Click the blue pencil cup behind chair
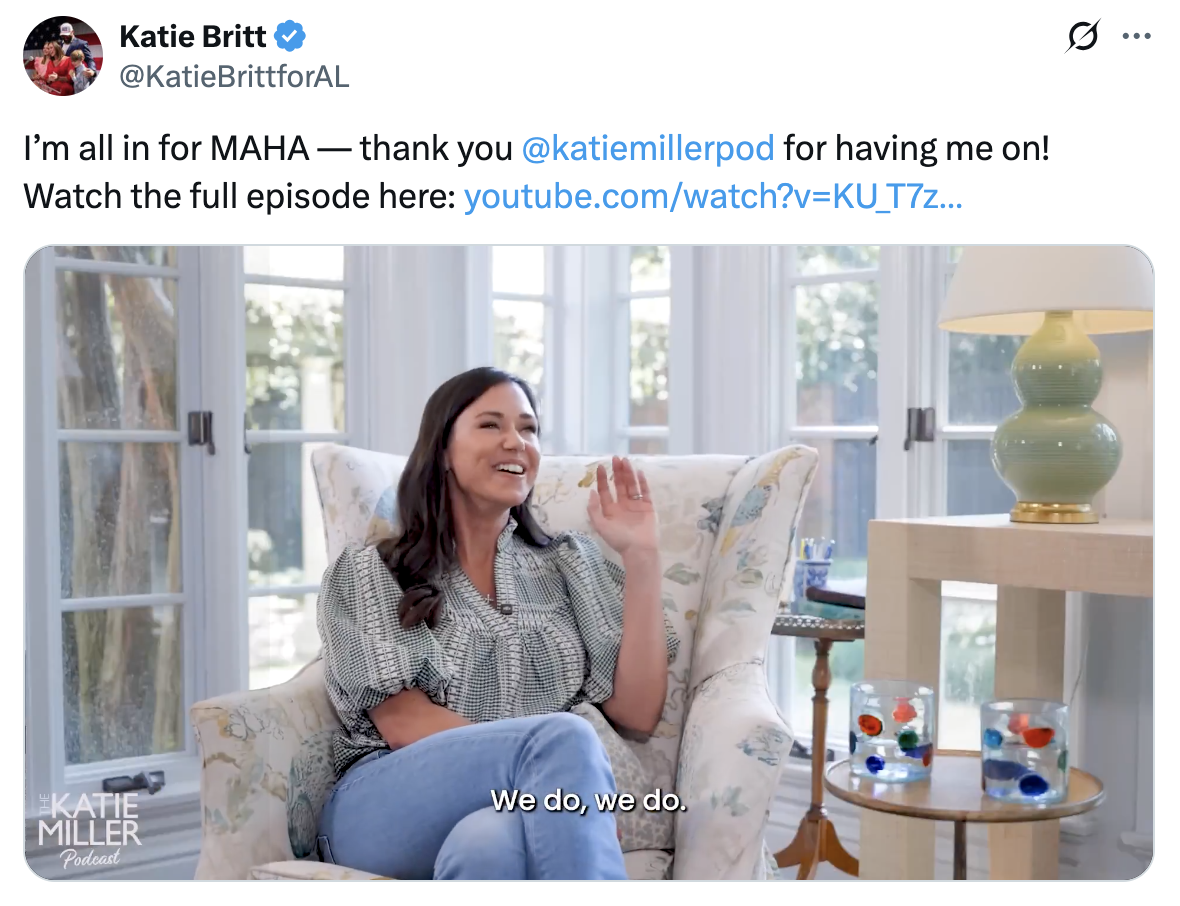Screen dimensions: 1180x906 pyautogui.click(x=814, y=575)
